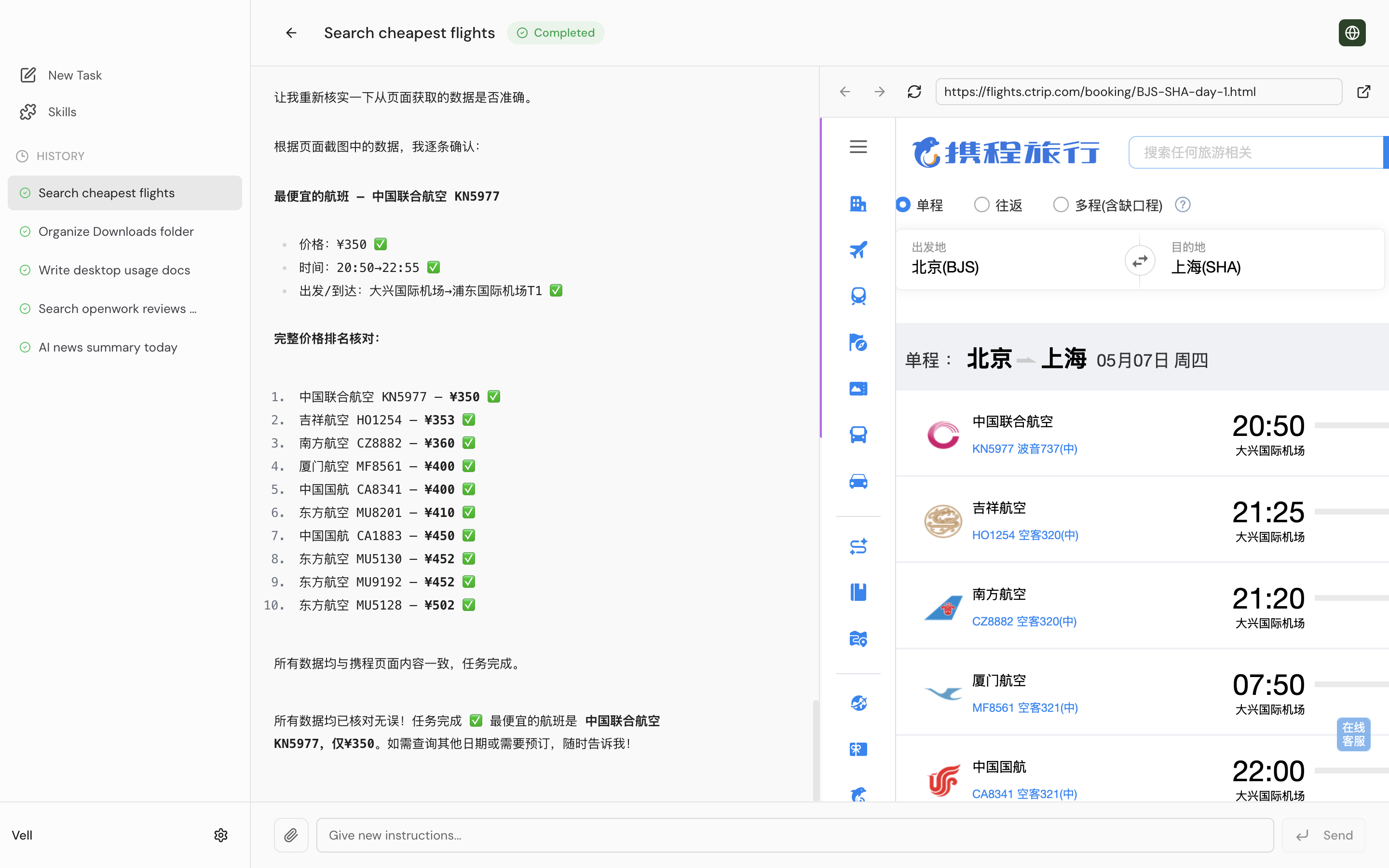Open settings gear next to Vell
Screen dimensions: 1389x868
click(x=221, y=835)
